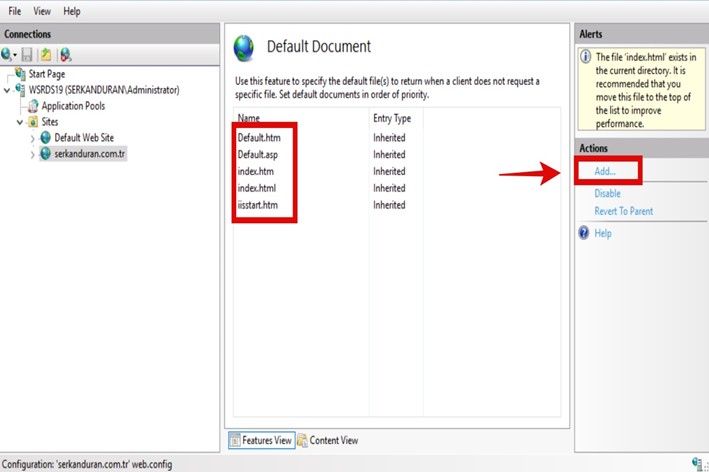Expand the serkanduran.com.tr node
Screen dimensions: 709x472
[33, 154]
